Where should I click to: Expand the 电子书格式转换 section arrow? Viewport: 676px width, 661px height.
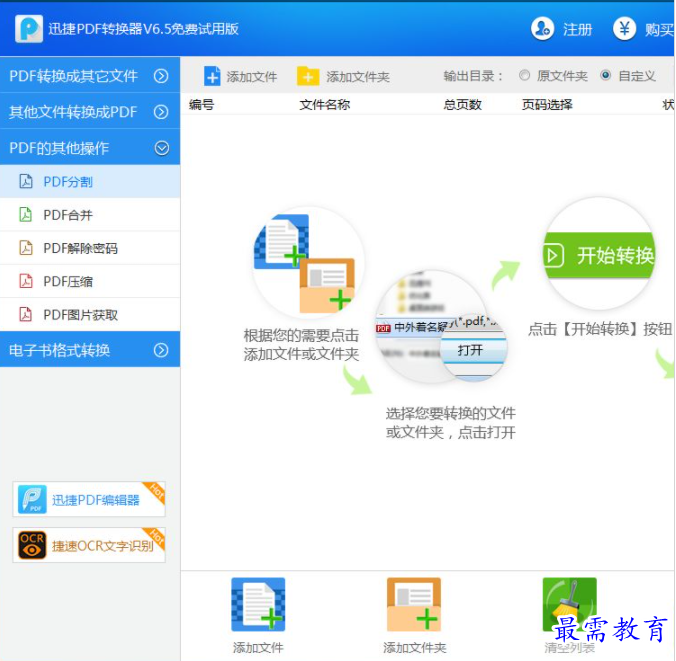(161, 350)
